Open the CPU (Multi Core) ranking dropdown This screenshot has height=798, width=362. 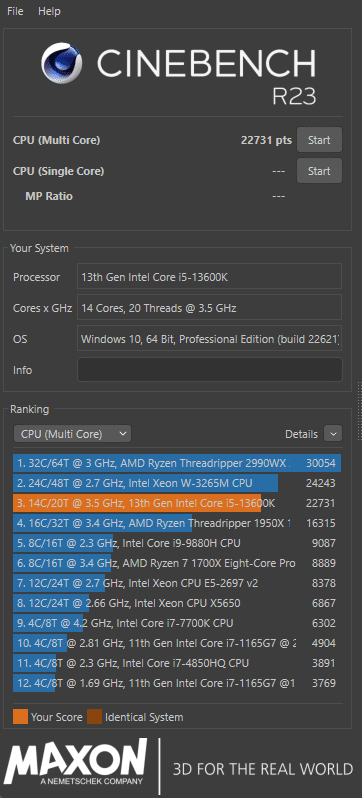tap(72, 434)
